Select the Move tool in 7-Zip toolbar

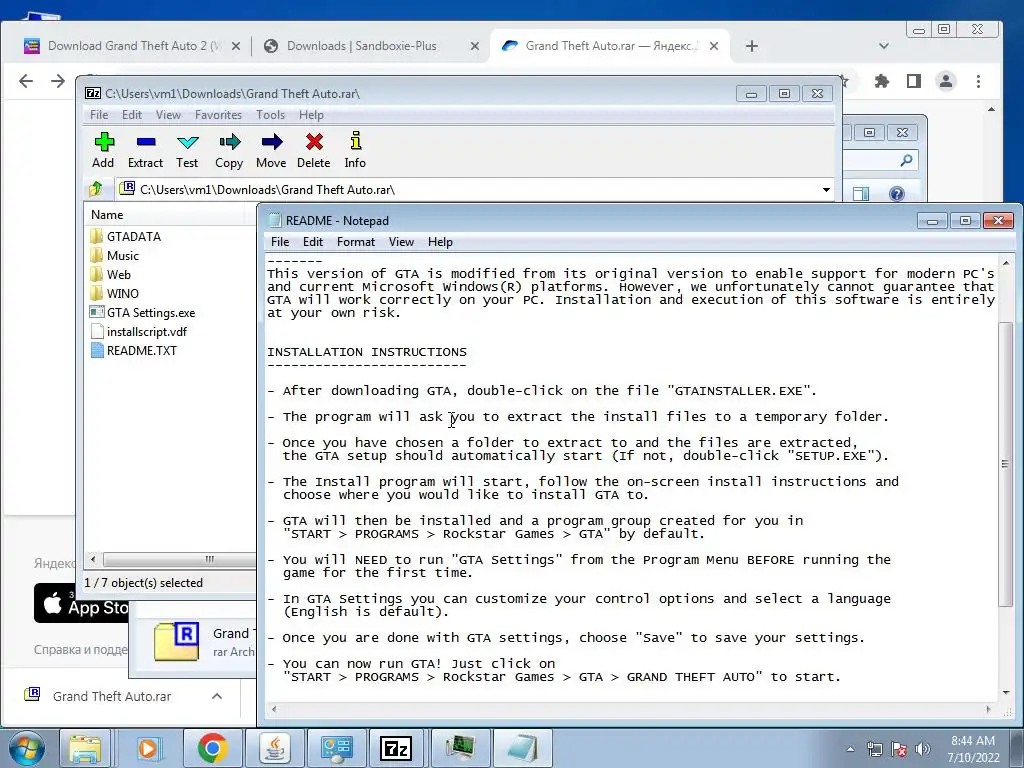tap(271, 150)
